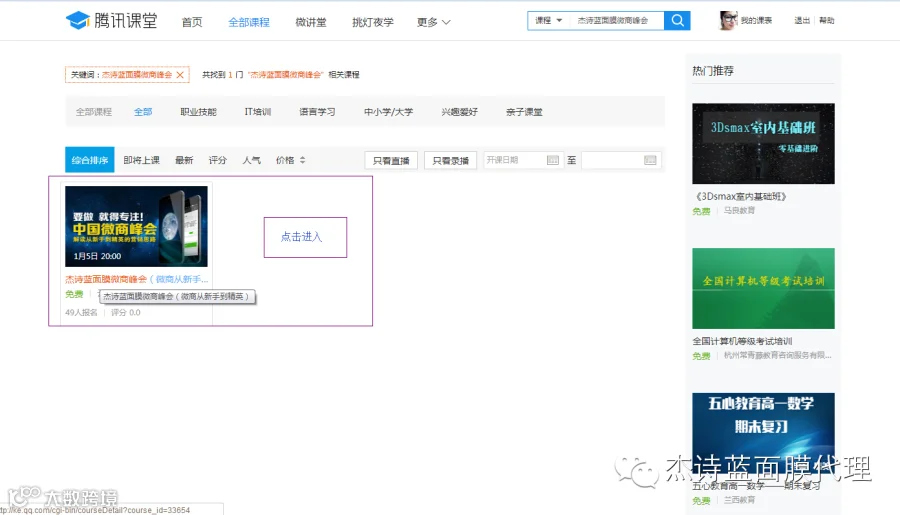900x515 pixels.
Task: Sort by 最新
Action: (184, 160)
